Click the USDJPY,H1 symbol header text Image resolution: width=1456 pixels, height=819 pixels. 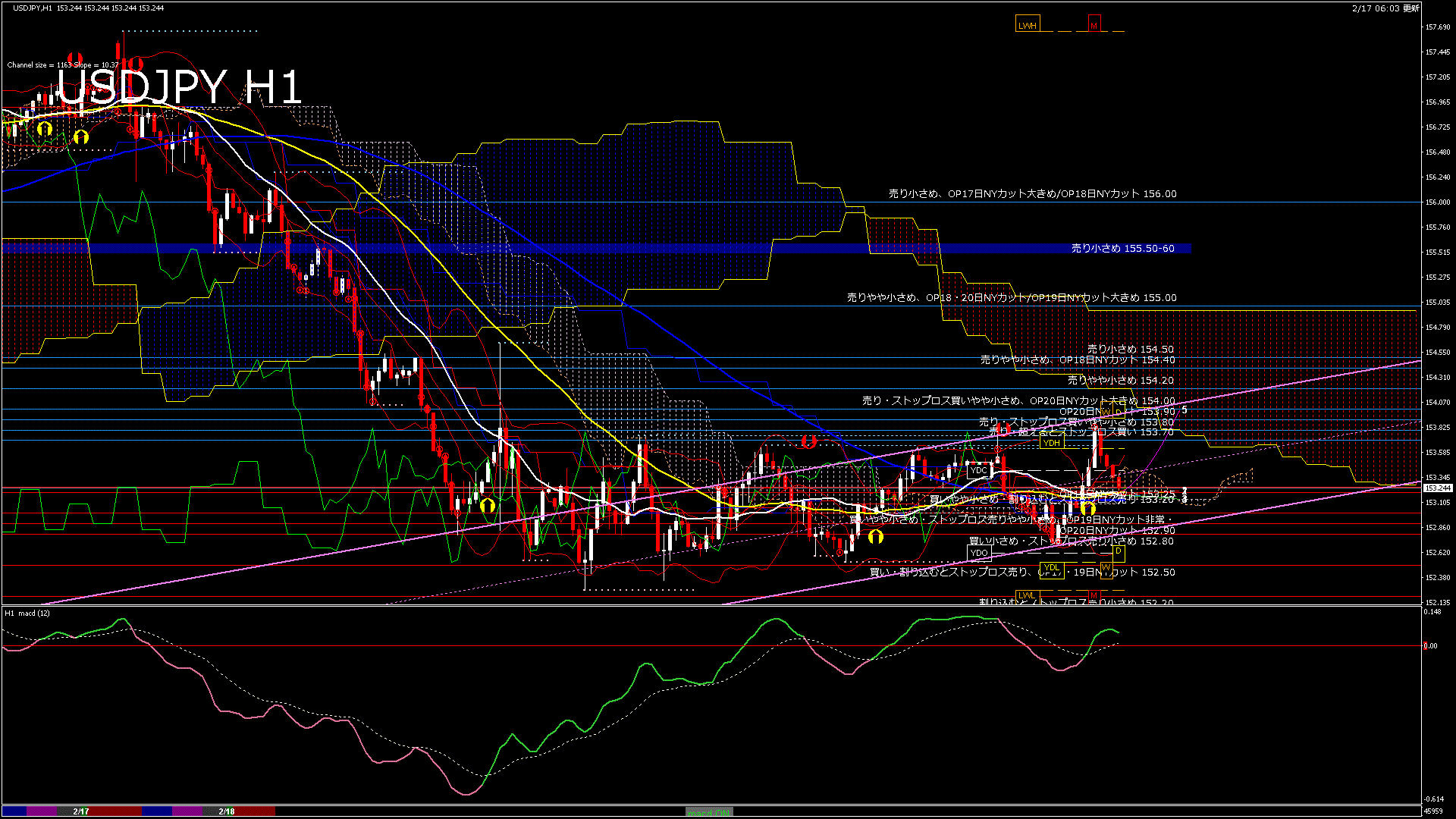[33, 8]
